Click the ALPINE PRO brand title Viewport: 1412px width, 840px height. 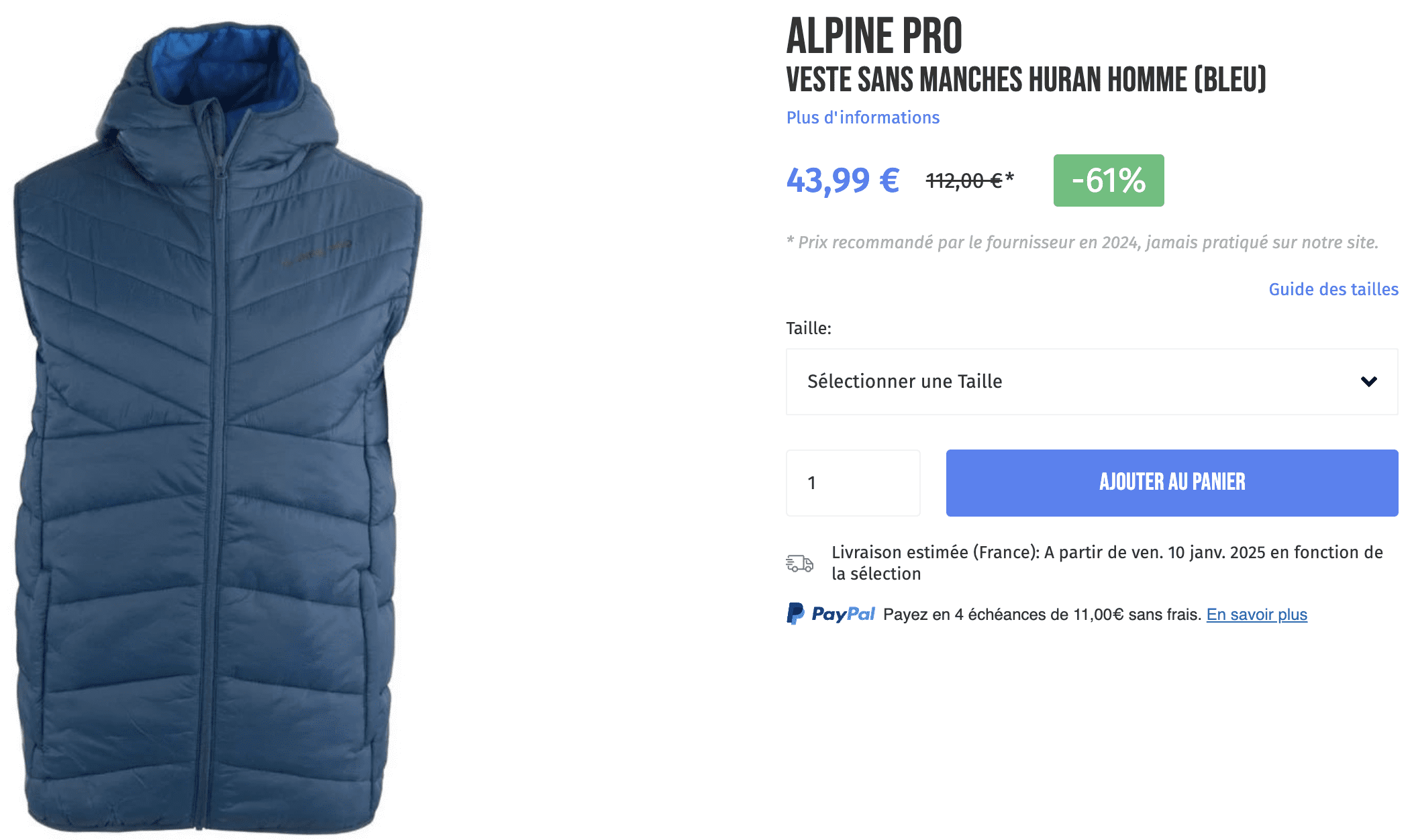click(x=874, y=37)
